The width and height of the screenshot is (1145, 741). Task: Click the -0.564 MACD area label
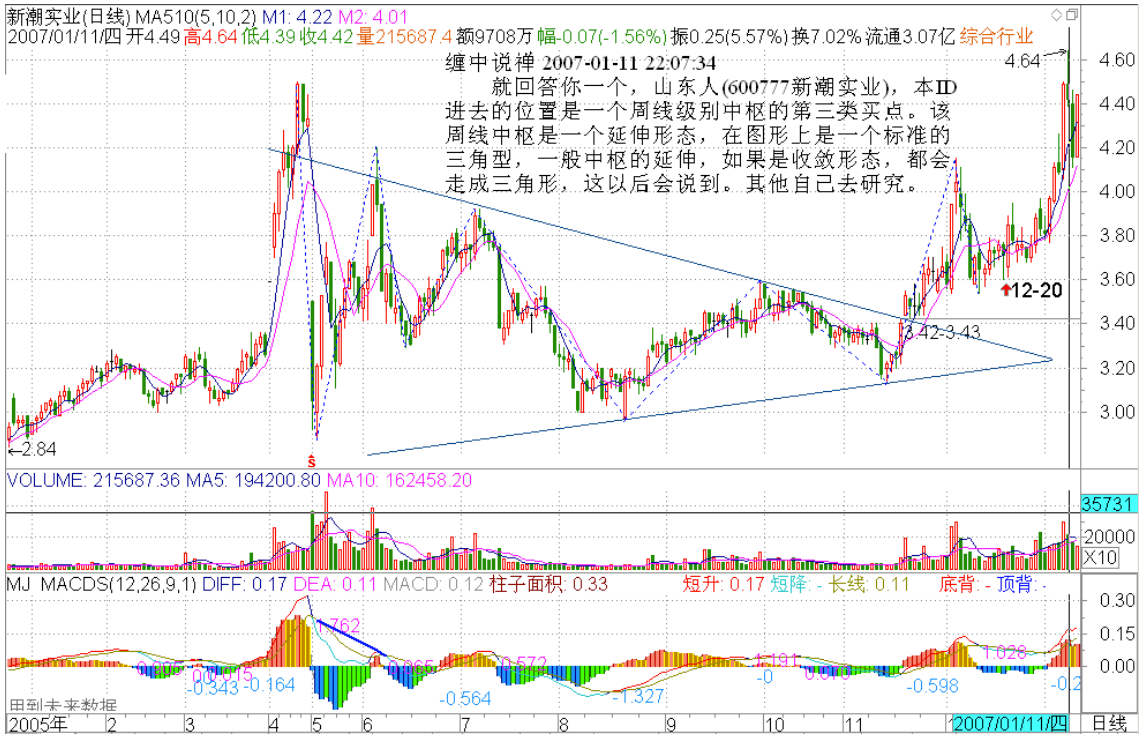coord(465,699)
